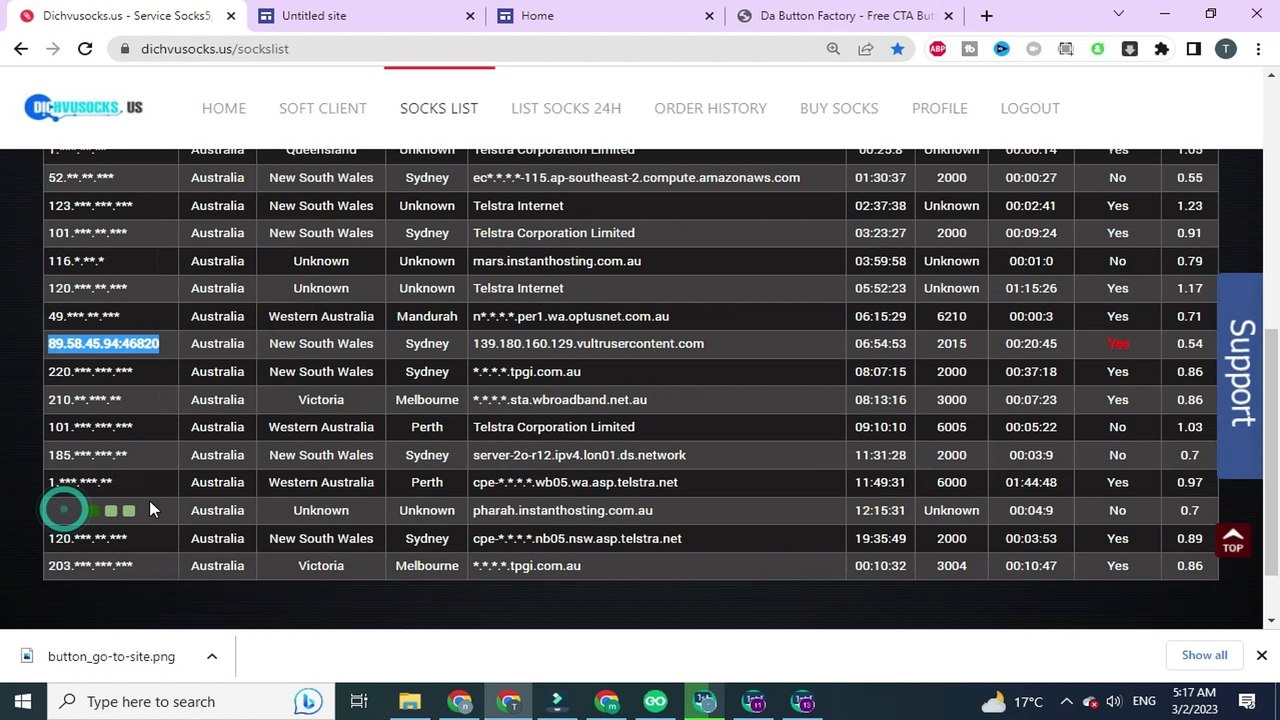Screen dimensions: 1280x720
Task: Click the server-2o-r12.ipv4.lon01.ds.network hostname
Action: tap(579, 455)
